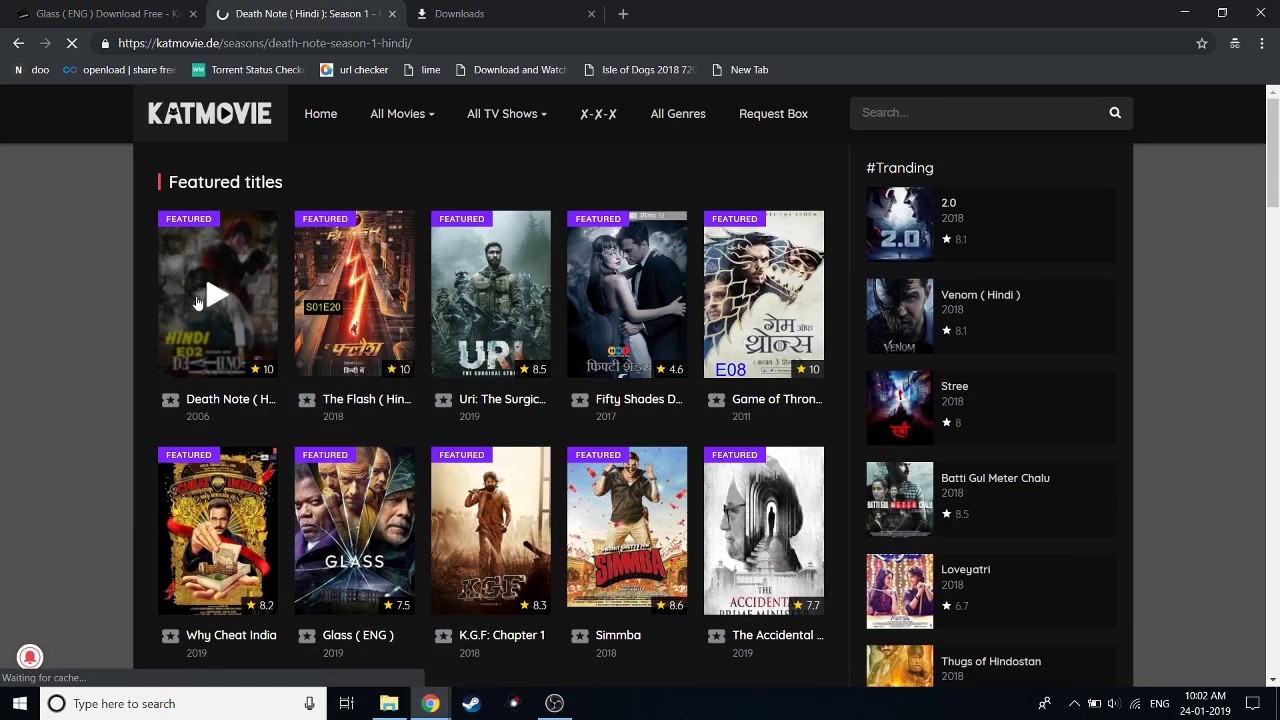Open Fifty Shades featured poster
The height and width of the screenshot is (720, 1280).
tap(627, 294)
